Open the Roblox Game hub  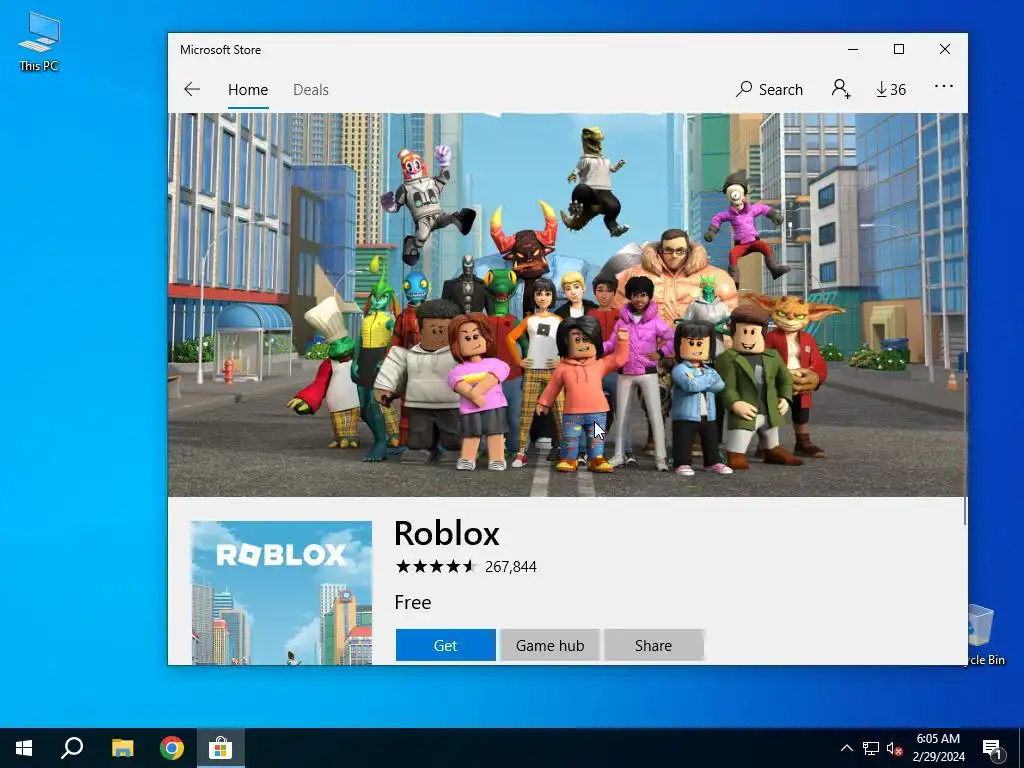tap(550, 645)
